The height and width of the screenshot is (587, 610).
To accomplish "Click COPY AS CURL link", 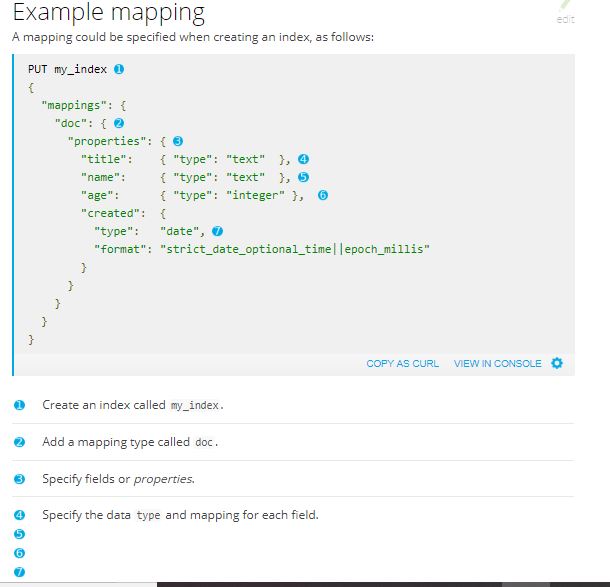I will [403, 363].
